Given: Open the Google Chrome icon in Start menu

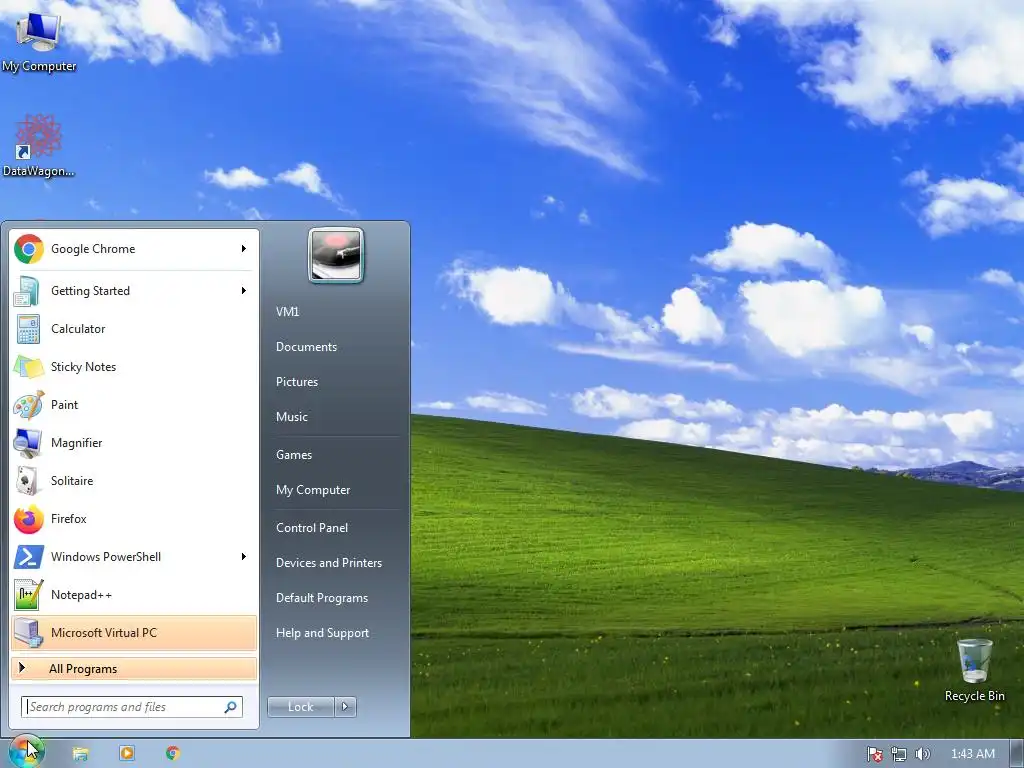Looking at the screenshot, I should 29,249.
